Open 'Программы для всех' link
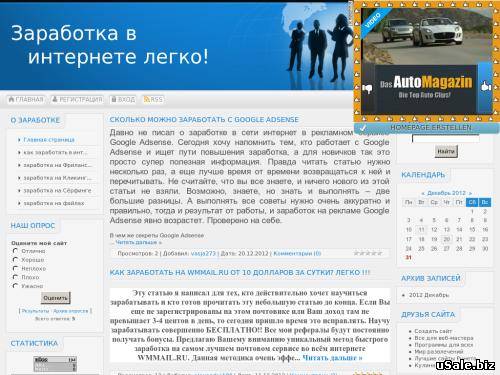 444,345
